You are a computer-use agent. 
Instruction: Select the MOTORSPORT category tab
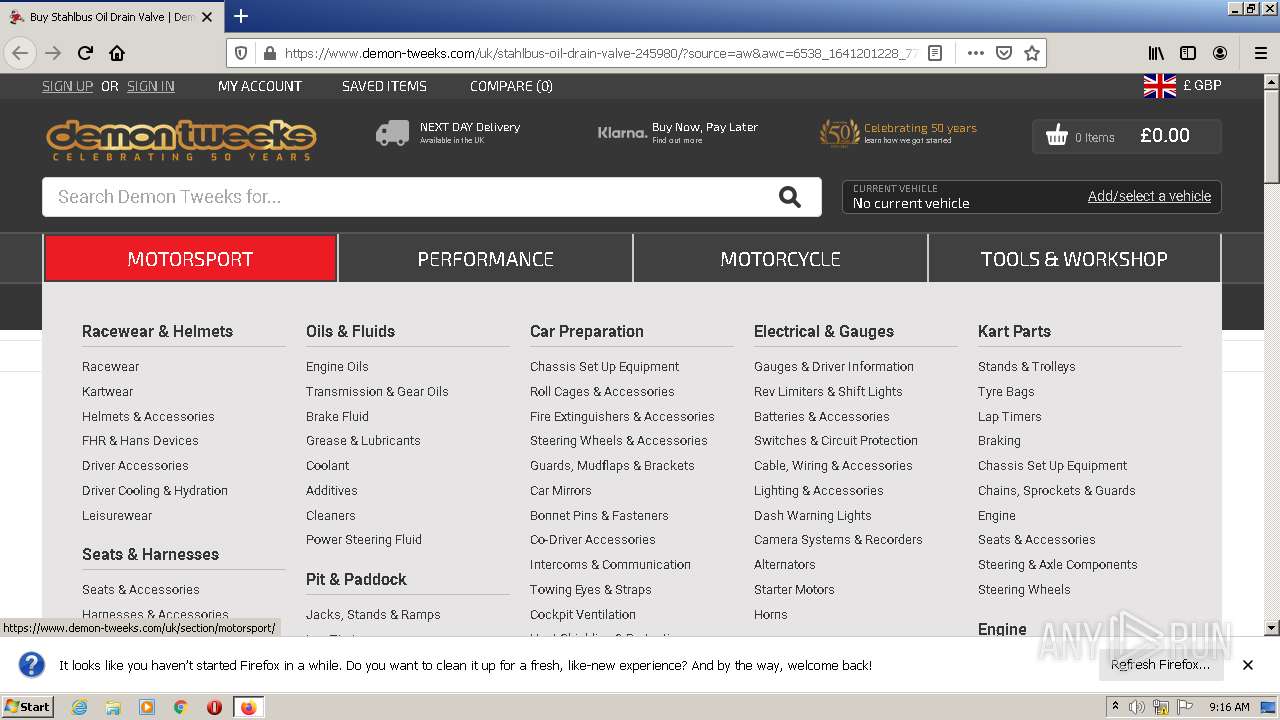tap(190, 259)
